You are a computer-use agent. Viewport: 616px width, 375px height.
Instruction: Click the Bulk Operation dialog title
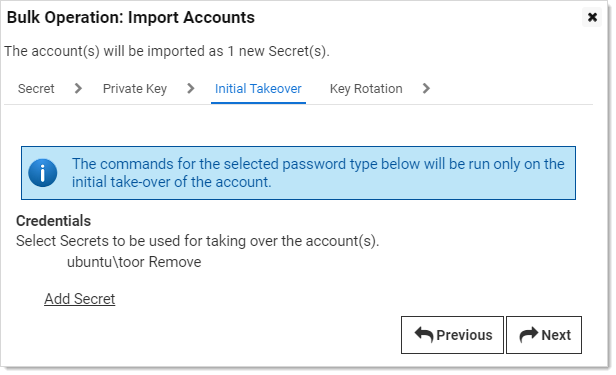tap(131, 18)
